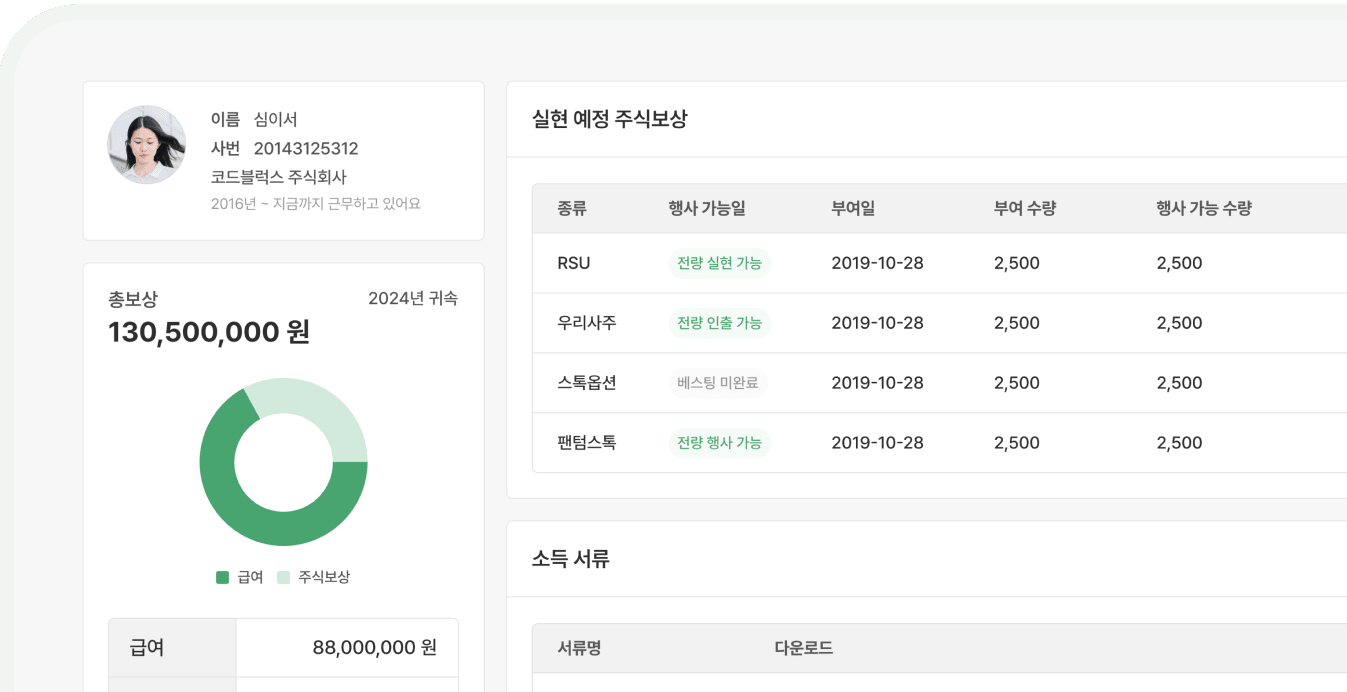Screen dimensions: 1347x692
Task: Click the RSU row type cell
Action: pos(574,263)
